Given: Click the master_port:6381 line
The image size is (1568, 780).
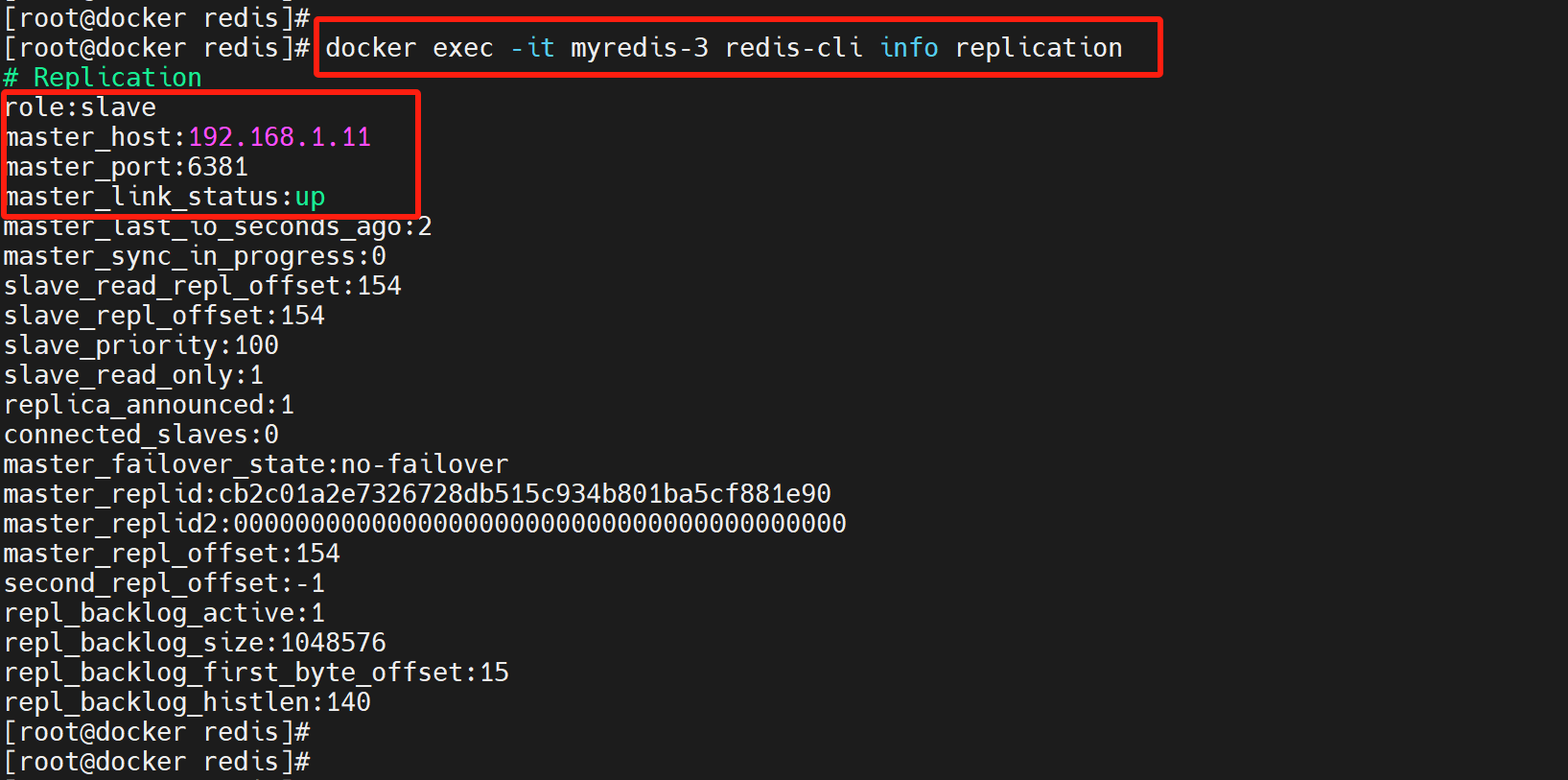Looking at the screenshot, I should 127,167.
